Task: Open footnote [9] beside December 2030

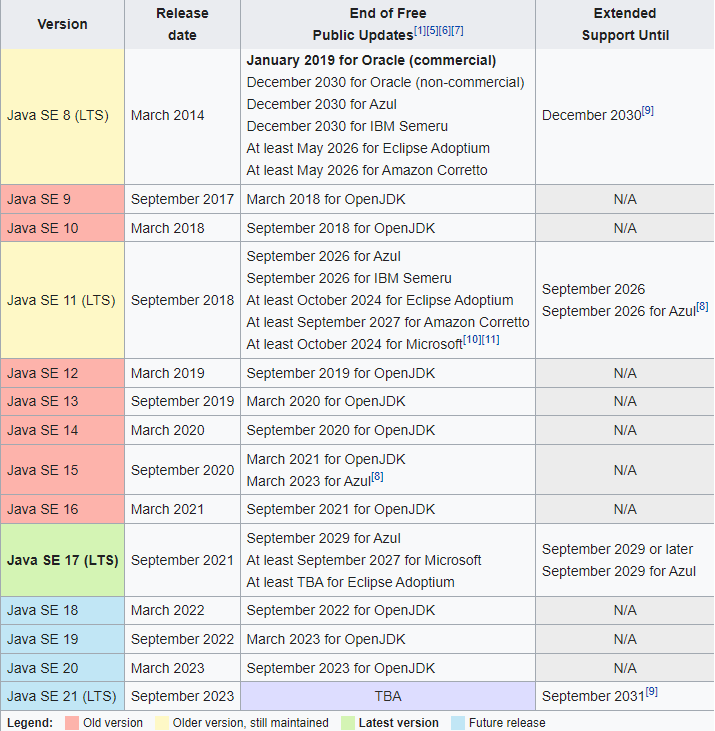Action: [x=648, y=110]
